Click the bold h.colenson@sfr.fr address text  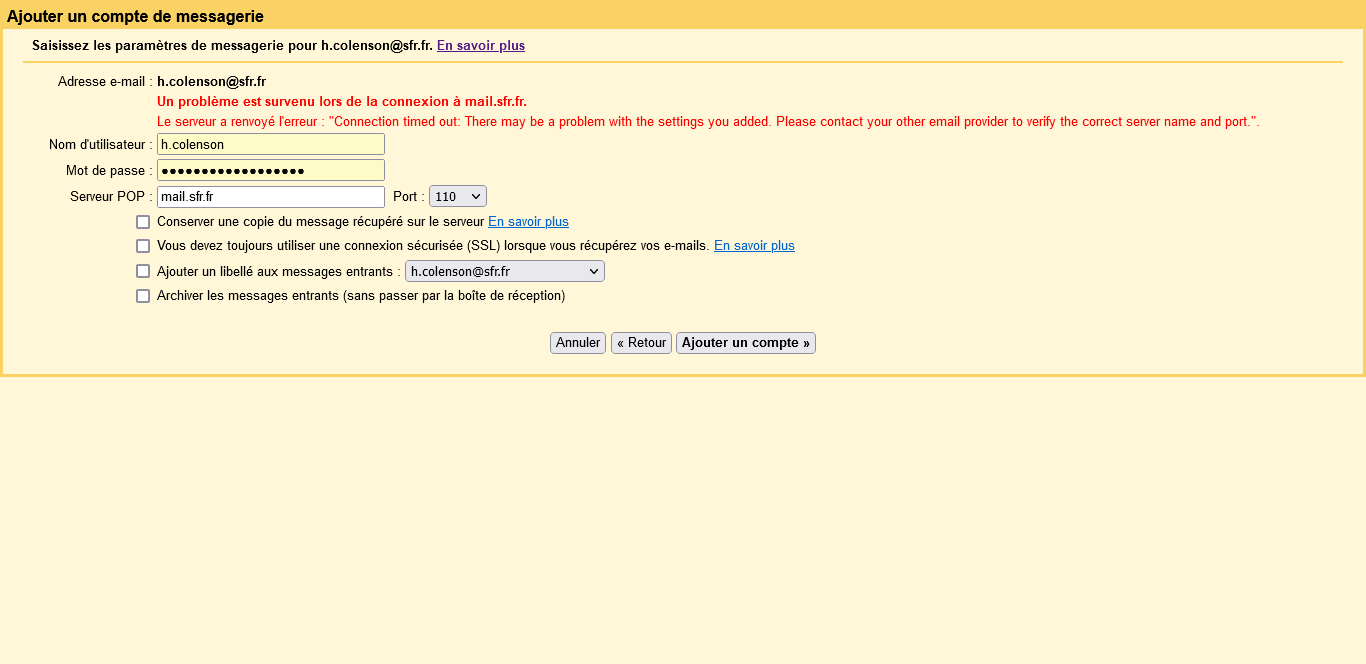(211, 82)
